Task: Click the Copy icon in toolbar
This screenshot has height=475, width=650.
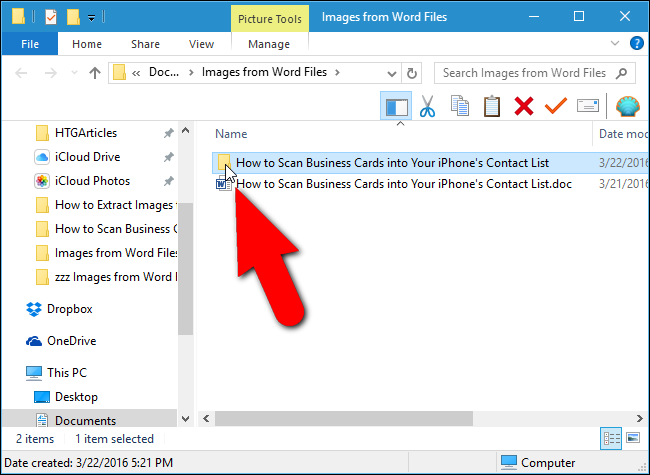Action: click(x=459, y=106)
